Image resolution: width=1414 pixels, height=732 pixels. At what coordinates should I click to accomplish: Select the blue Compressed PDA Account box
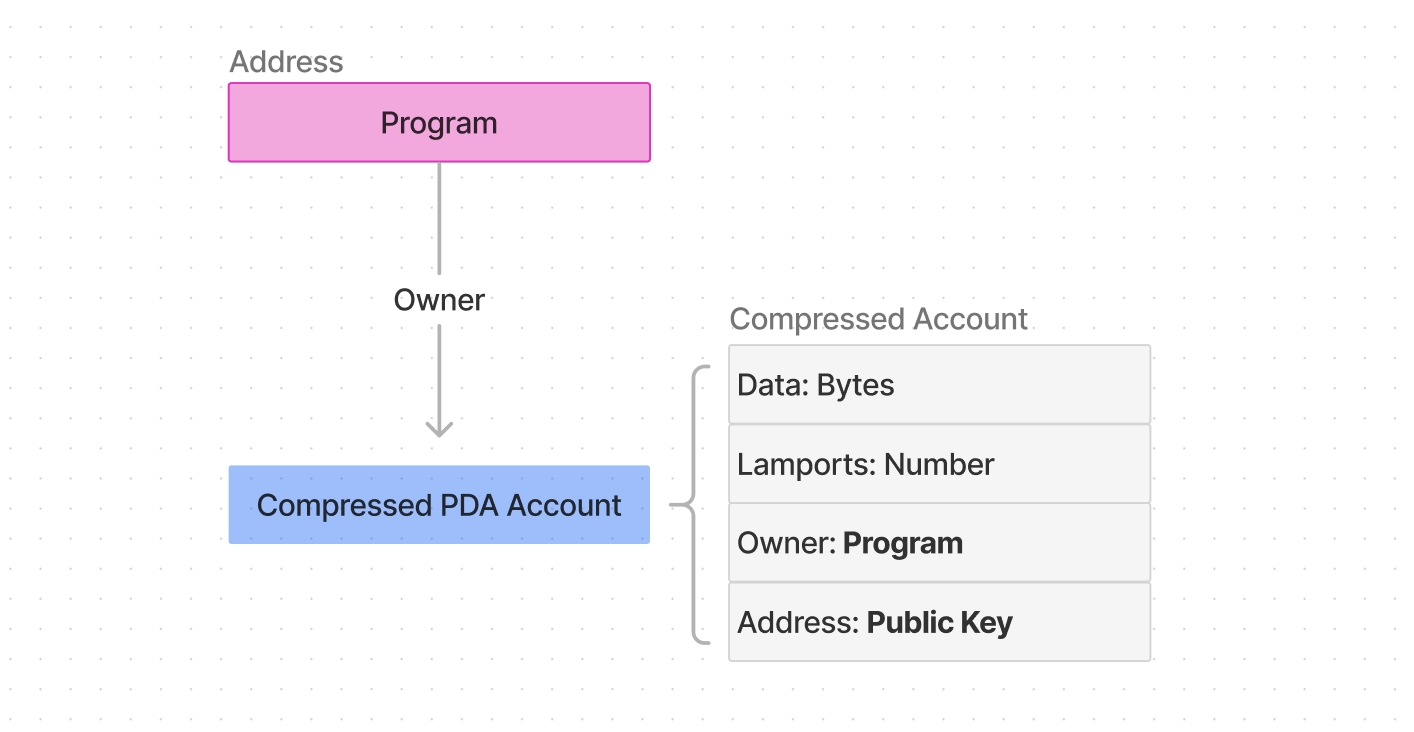[439, 505]
